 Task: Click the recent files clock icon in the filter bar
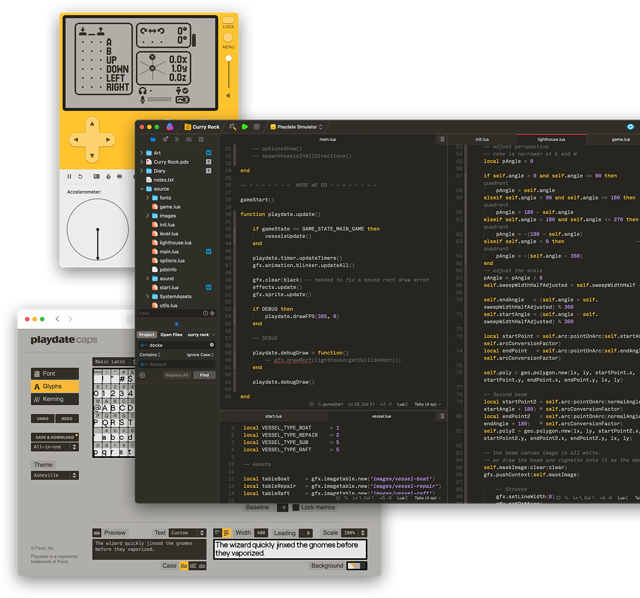tap(205, 313)
